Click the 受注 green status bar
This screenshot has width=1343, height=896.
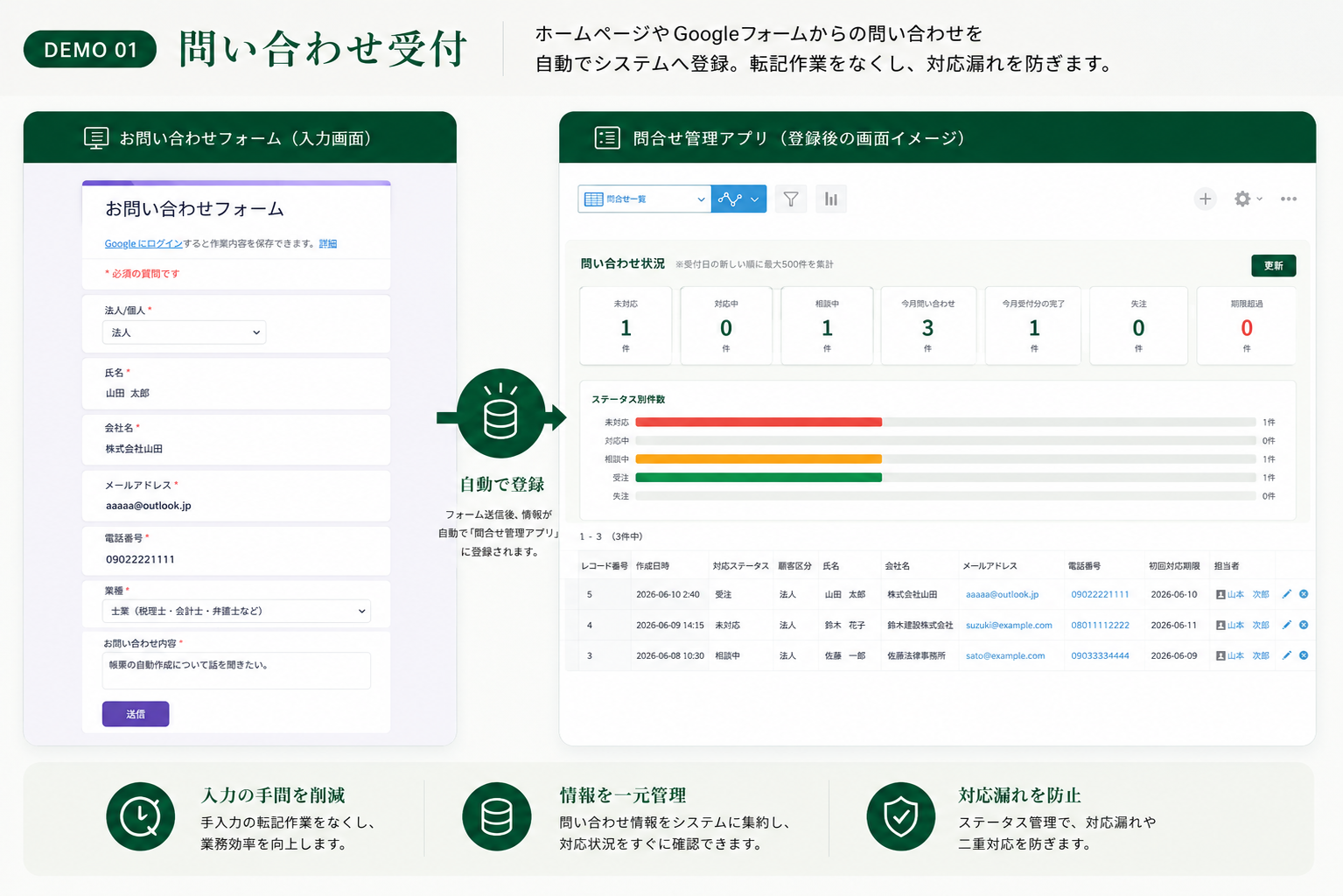[x=759, y=478]
